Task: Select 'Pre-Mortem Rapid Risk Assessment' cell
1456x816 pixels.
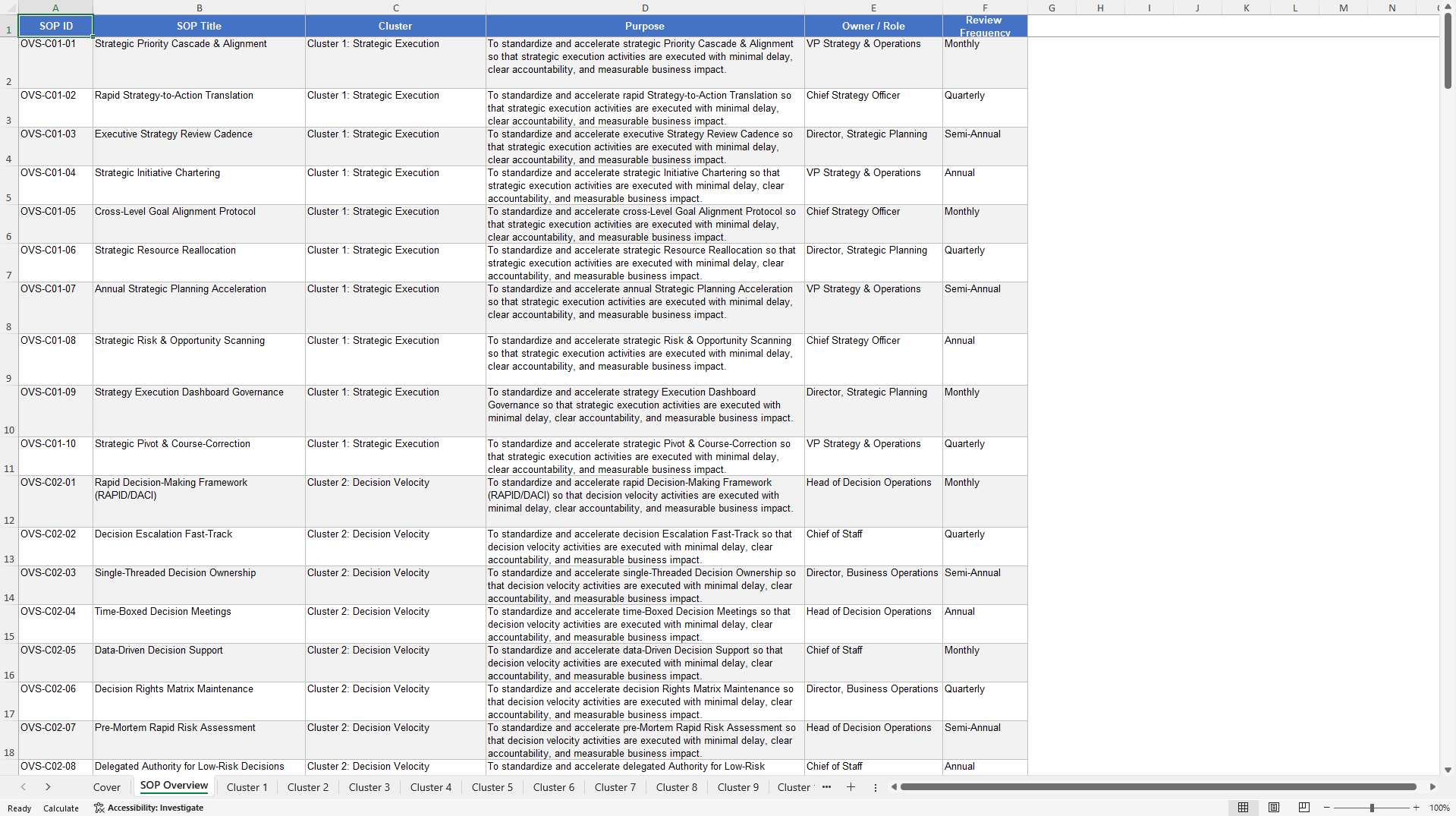Action: coord(199,740)
